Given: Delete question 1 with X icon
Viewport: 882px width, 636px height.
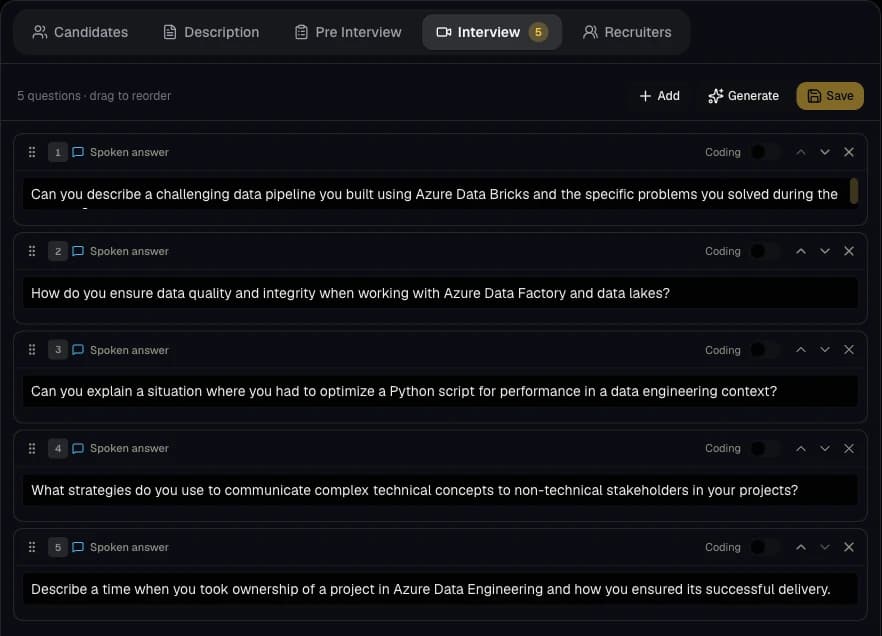Looking at the screenshot, I should click(849, 152).
